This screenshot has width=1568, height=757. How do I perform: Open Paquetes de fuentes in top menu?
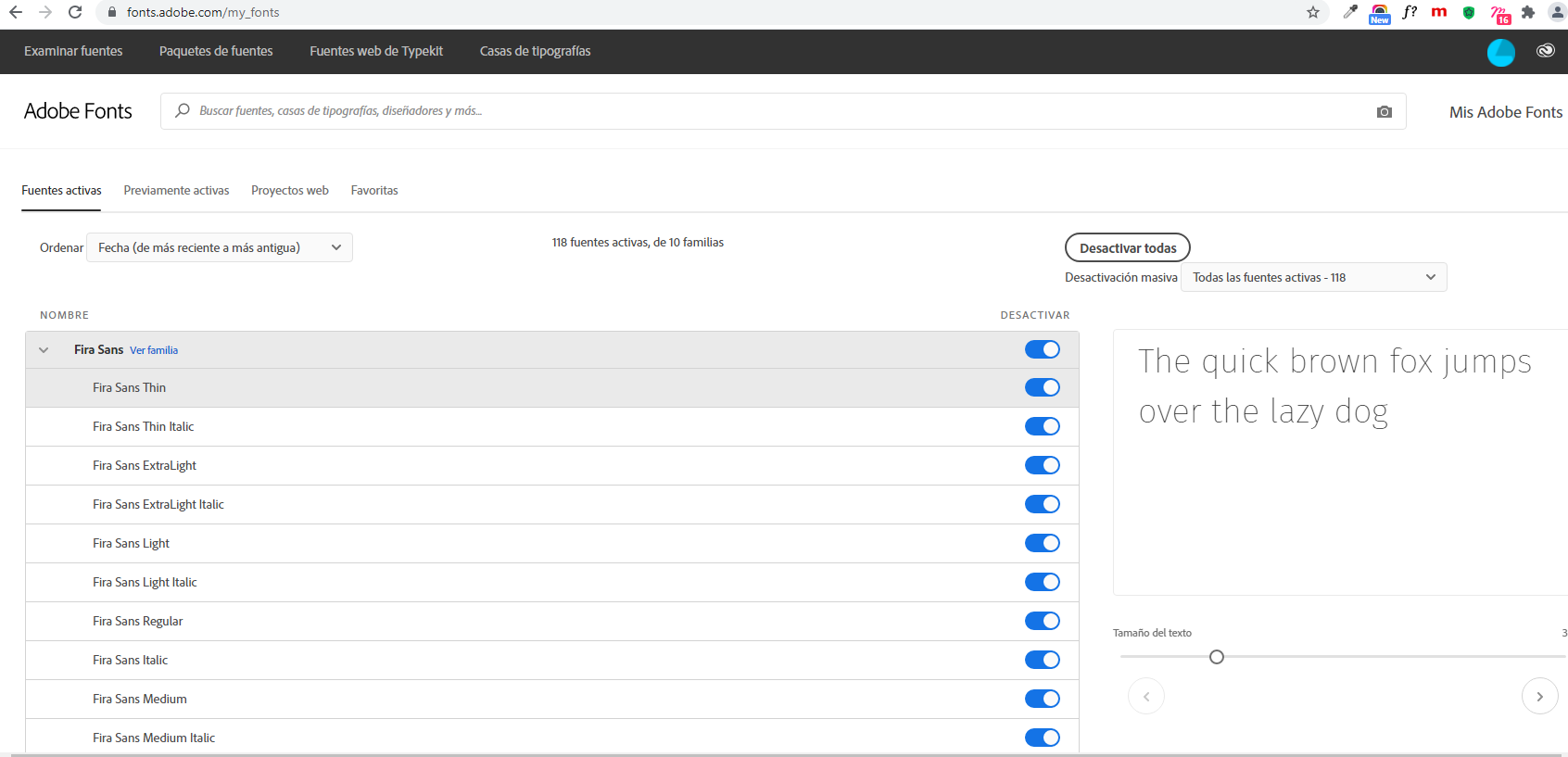(216, 51)
